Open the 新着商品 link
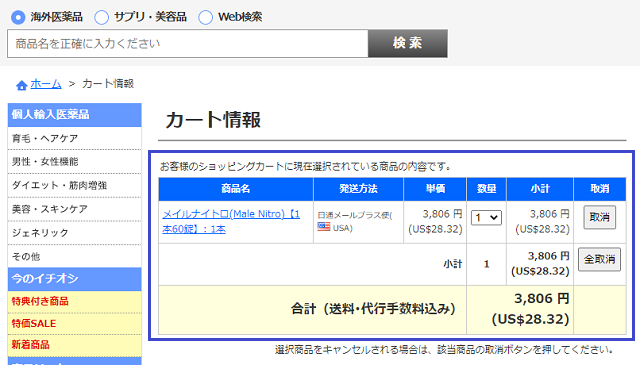Image resolution: width=640 pixels, height=365 pixels. coord(75,345)
